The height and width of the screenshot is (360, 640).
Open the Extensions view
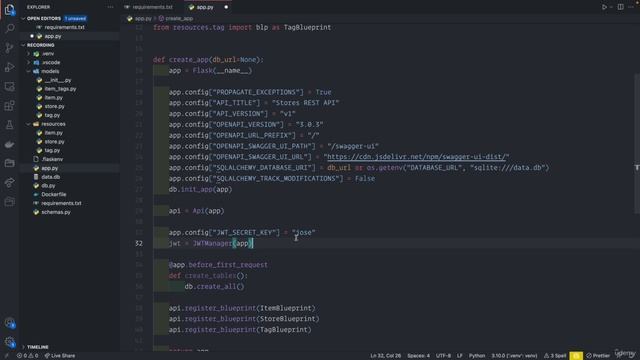(x=9, y=106)
